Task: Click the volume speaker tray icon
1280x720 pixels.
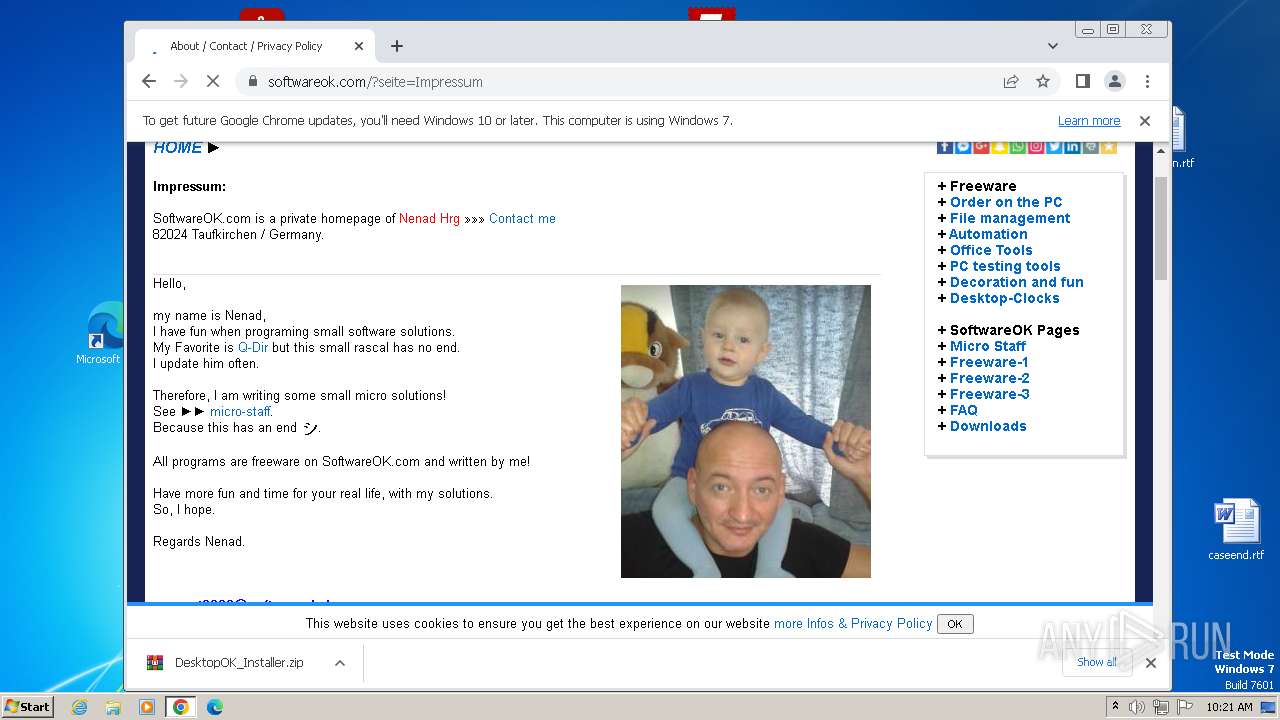Action: pyautogui.click(x=1137, y=707)
